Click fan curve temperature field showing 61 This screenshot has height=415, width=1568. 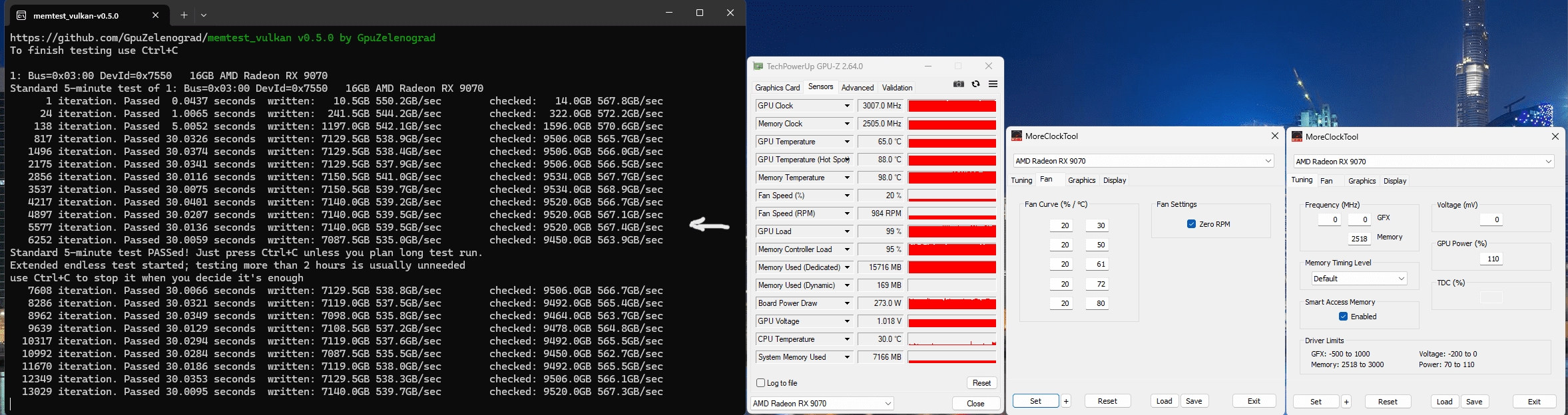pos(1097,264)
